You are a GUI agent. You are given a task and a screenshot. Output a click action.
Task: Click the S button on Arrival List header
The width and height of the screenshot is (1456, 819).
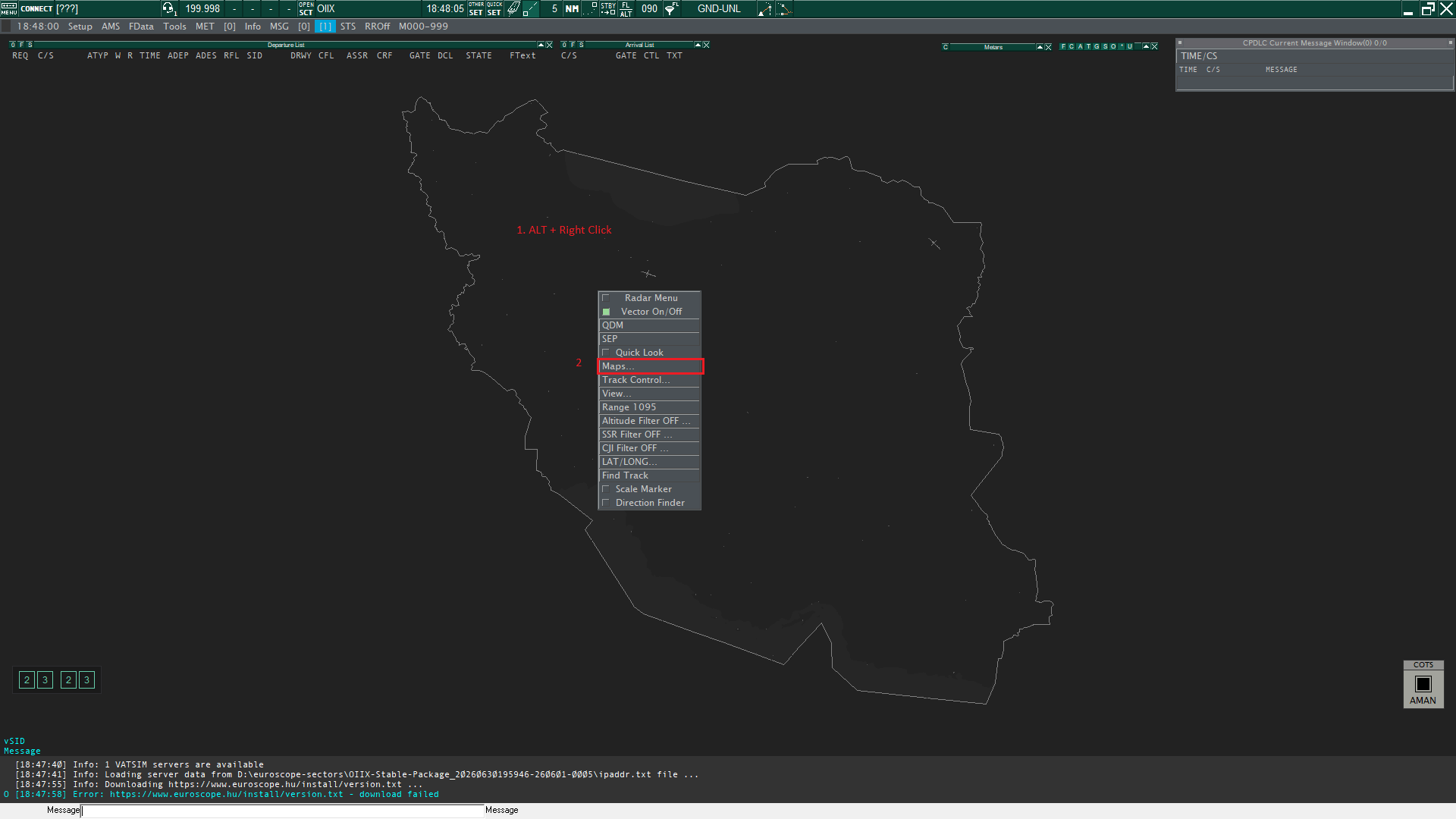coord(582,45)
